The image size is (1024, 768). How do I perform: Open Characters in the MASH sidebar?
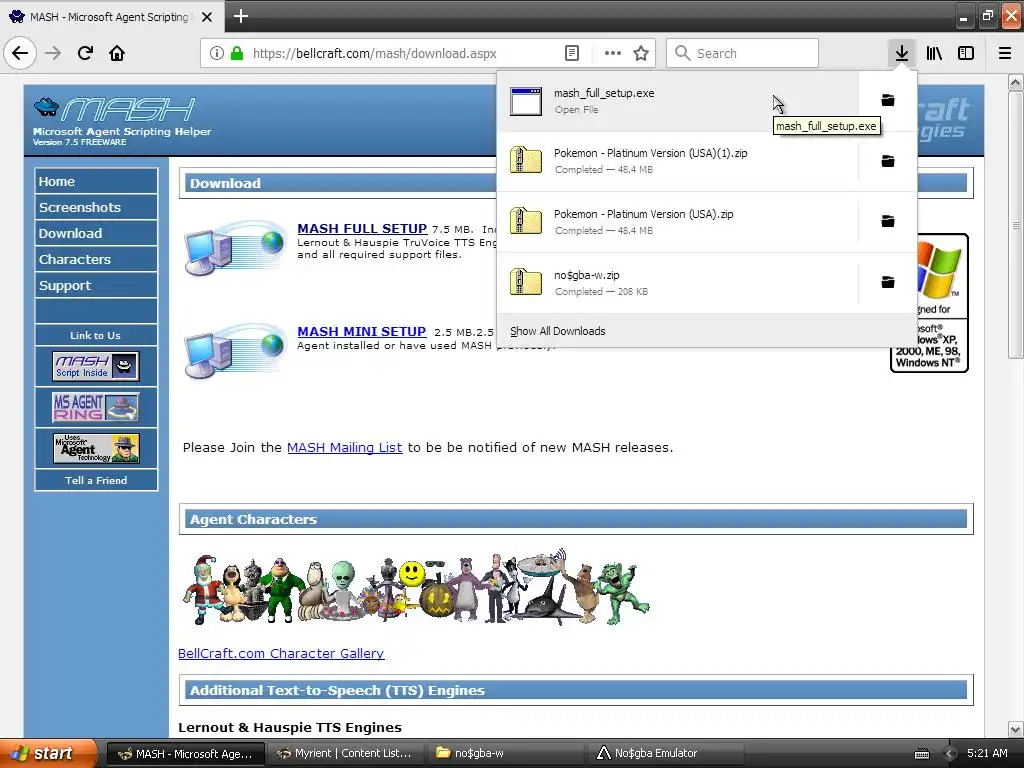(x=96, y=259)
